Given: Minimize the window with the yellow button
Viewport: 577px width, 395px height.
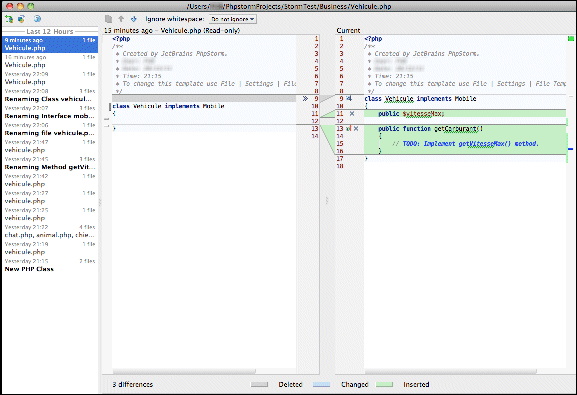Looking at the screenshot, I should click(x=20, y=6).
